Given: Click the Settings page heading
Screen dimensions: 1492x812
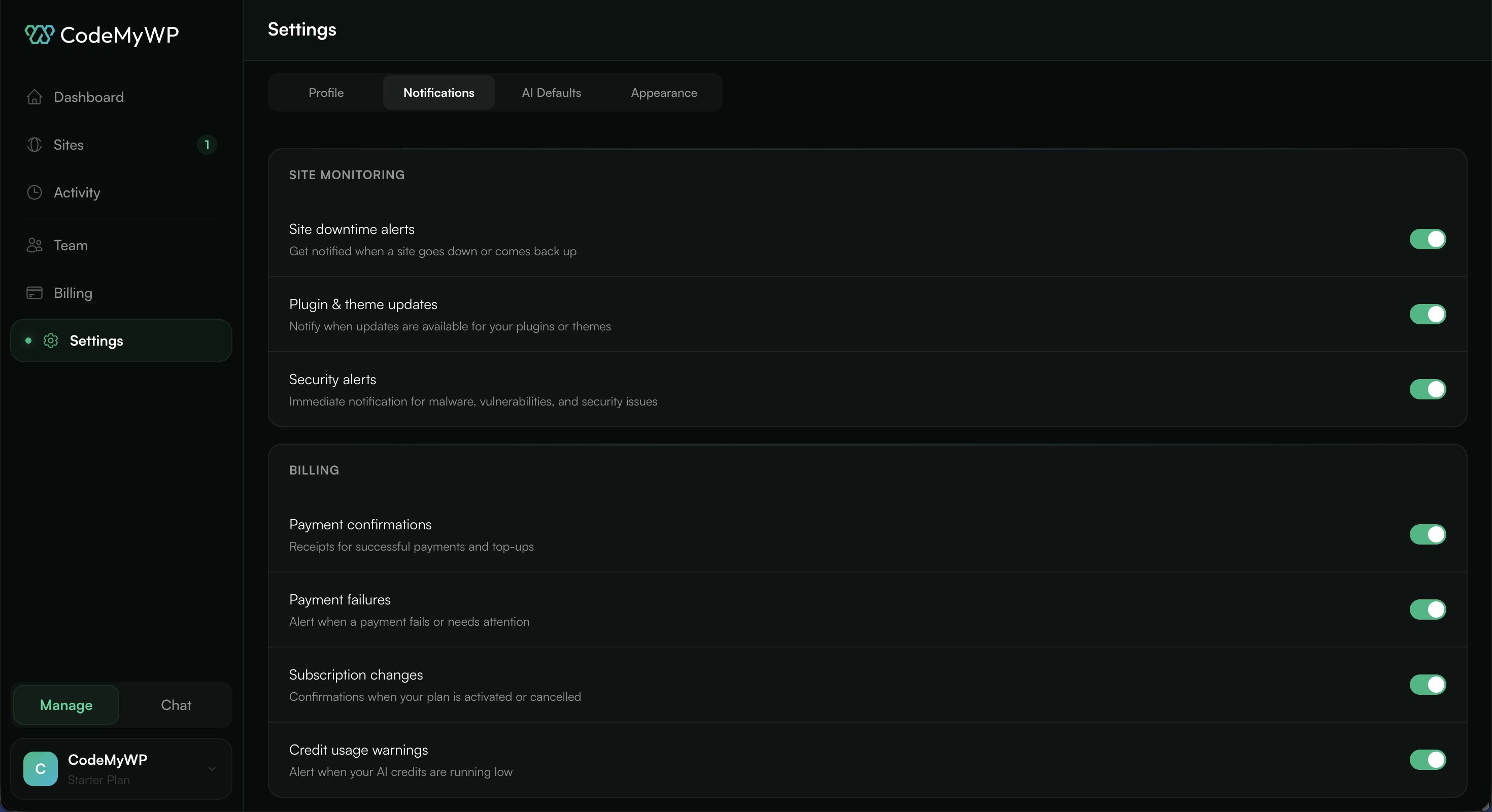Looking at the screenshot, I should [302, 30].
